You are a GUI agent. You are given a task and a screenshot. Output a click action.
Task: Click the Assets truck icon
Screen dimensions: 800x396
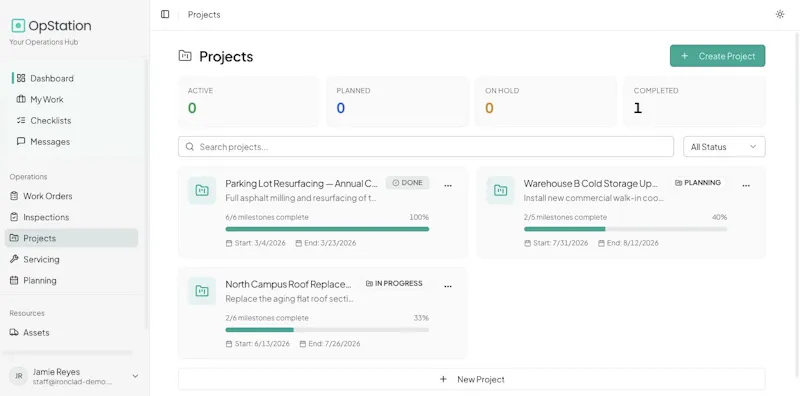(14, 332)
